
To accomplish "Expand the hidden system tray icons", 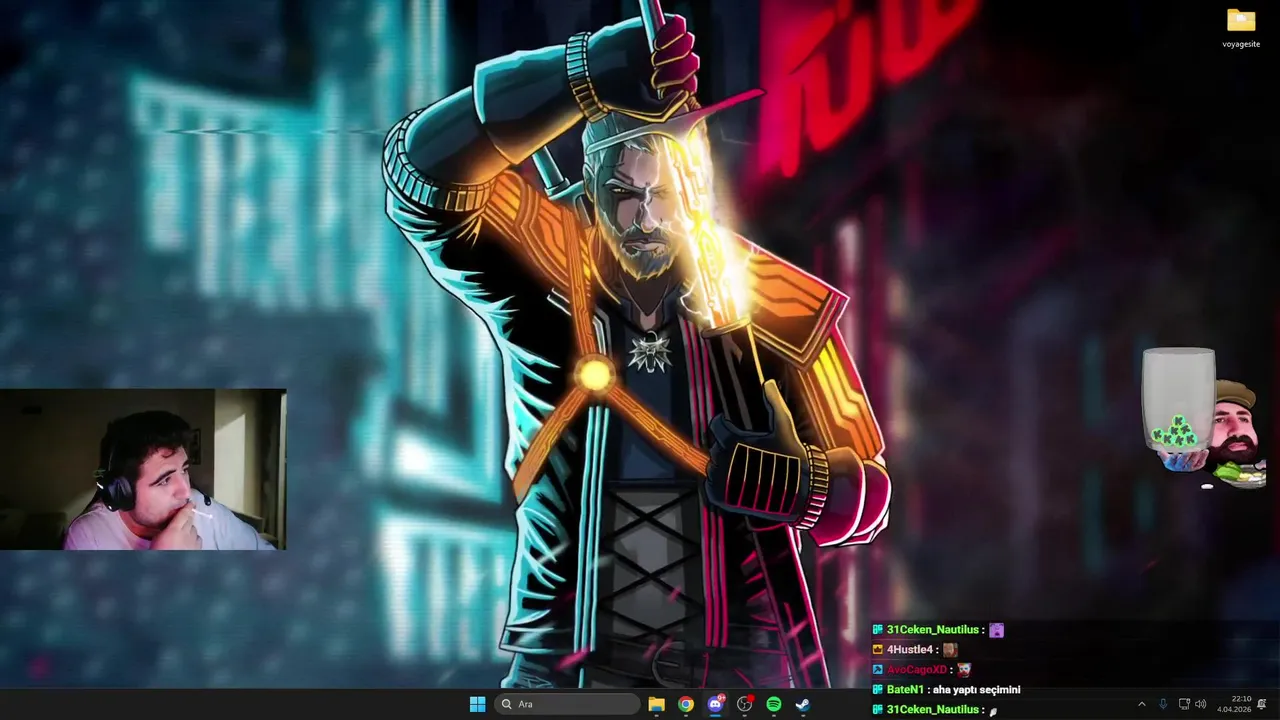I will pyautogui.click(x=1141, y=704).
